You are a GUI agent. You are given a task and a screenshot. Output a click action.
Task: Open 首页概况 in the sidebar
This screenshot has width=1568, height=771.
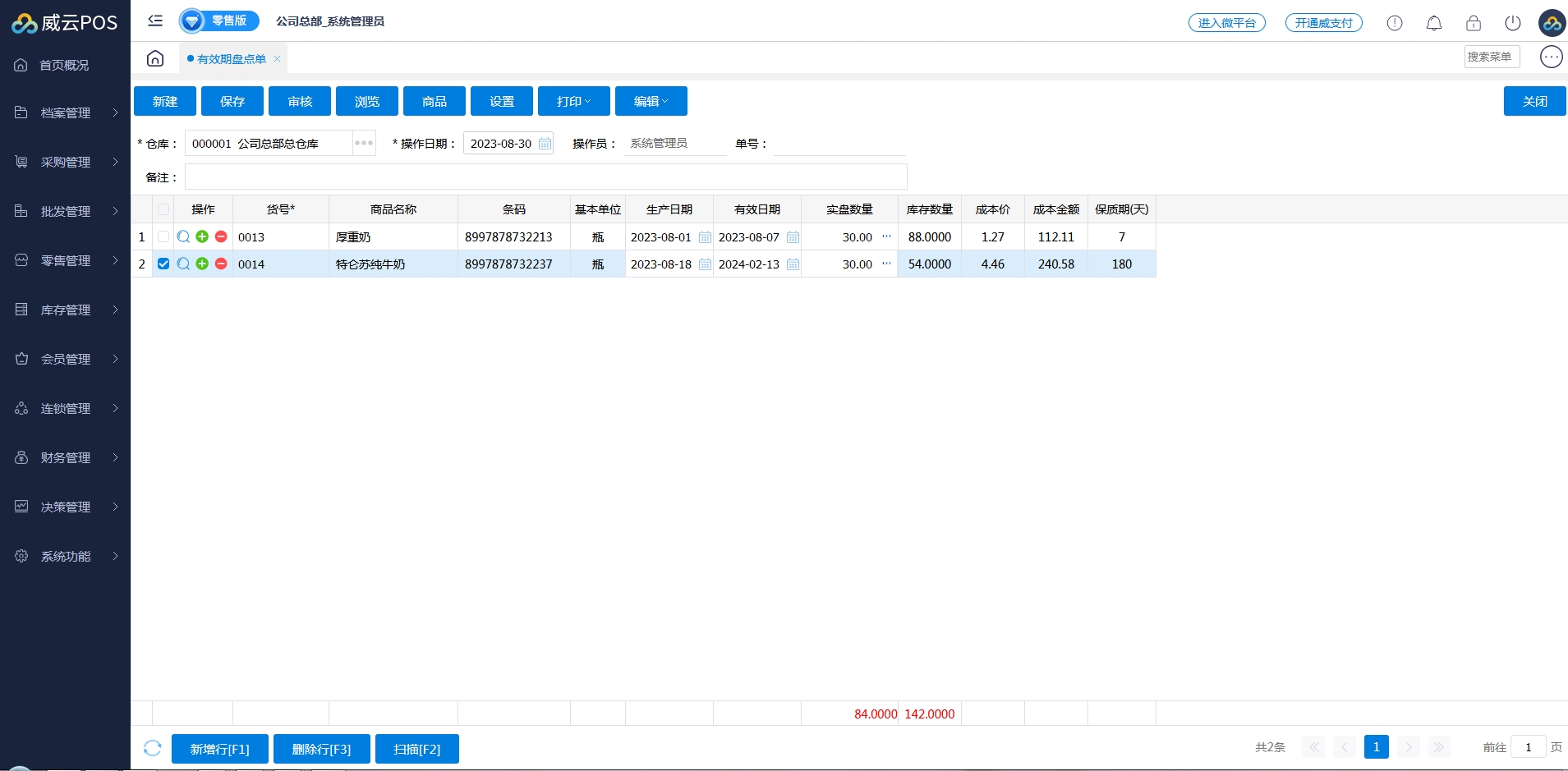tap(64, 65)
